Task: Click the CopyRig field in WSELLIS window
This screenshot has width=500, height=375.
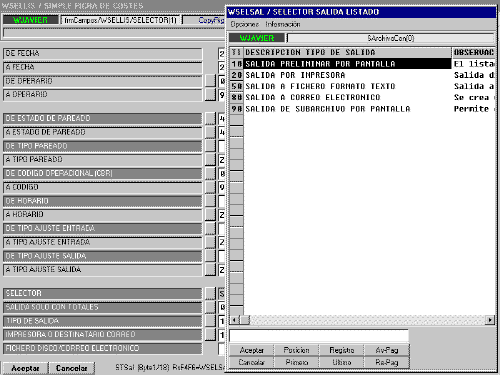Action: [204, 20]
